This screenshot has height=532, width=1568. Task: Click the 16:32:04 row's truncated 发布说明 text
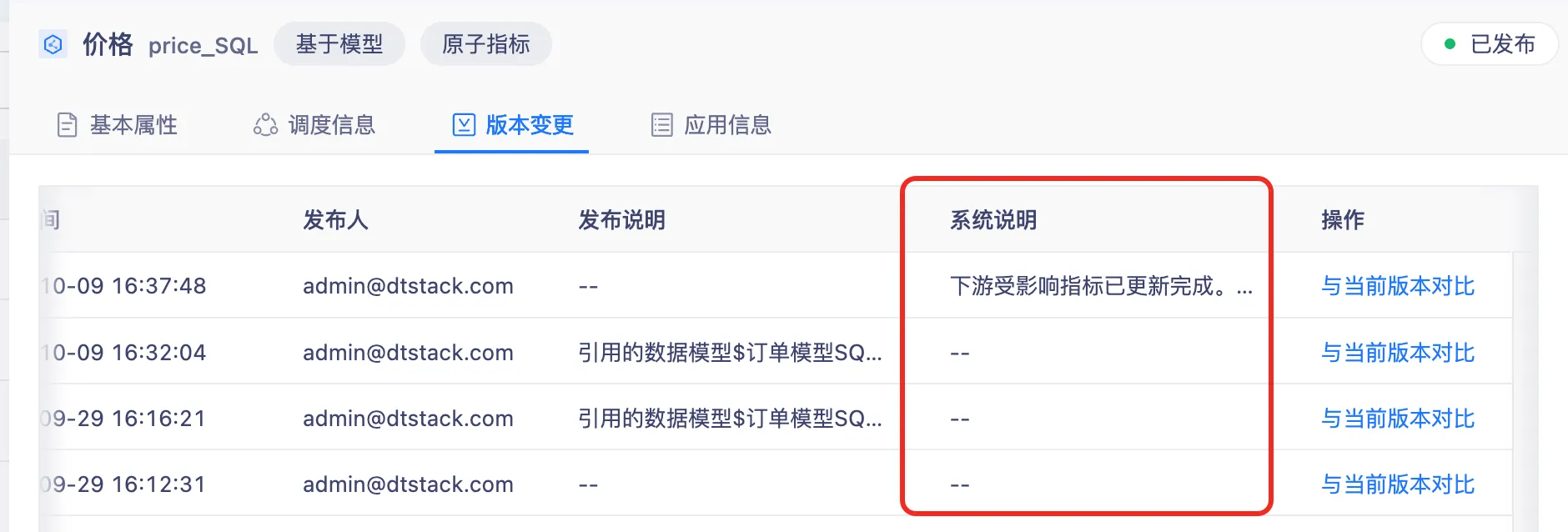click(730, 353)
